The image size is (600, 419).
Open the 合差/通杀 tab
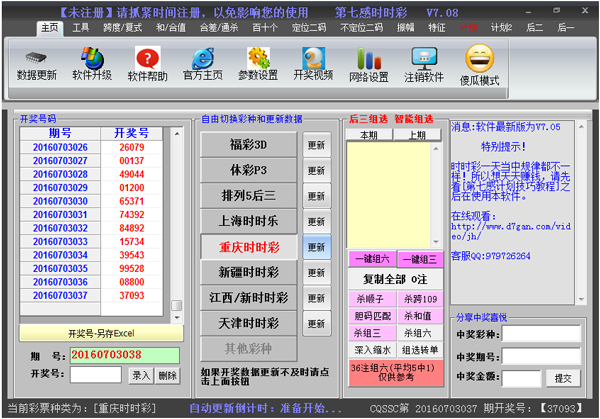(x=219, y=28)
